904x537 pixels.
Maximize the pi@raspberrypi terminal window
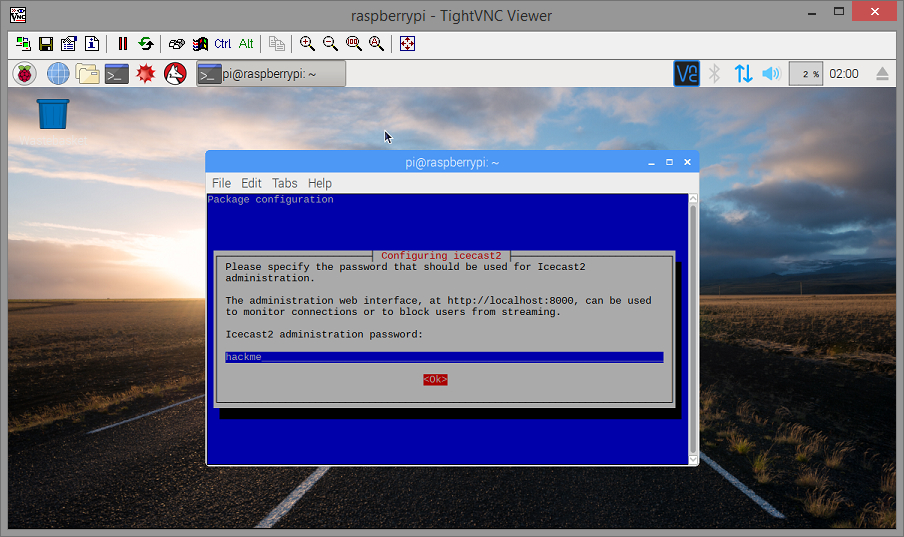pyautogui.click(x=669, y=163)
